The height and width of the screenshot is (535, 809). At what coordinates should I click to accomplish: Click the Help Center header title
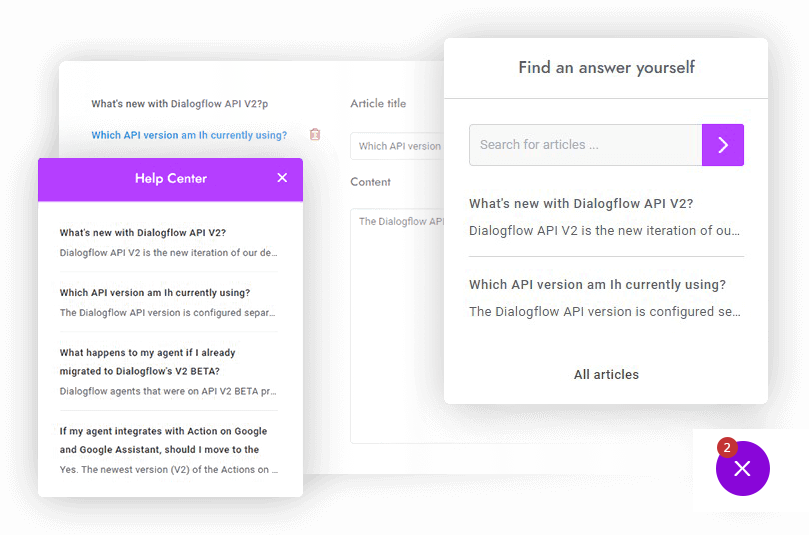coord(171,179)
